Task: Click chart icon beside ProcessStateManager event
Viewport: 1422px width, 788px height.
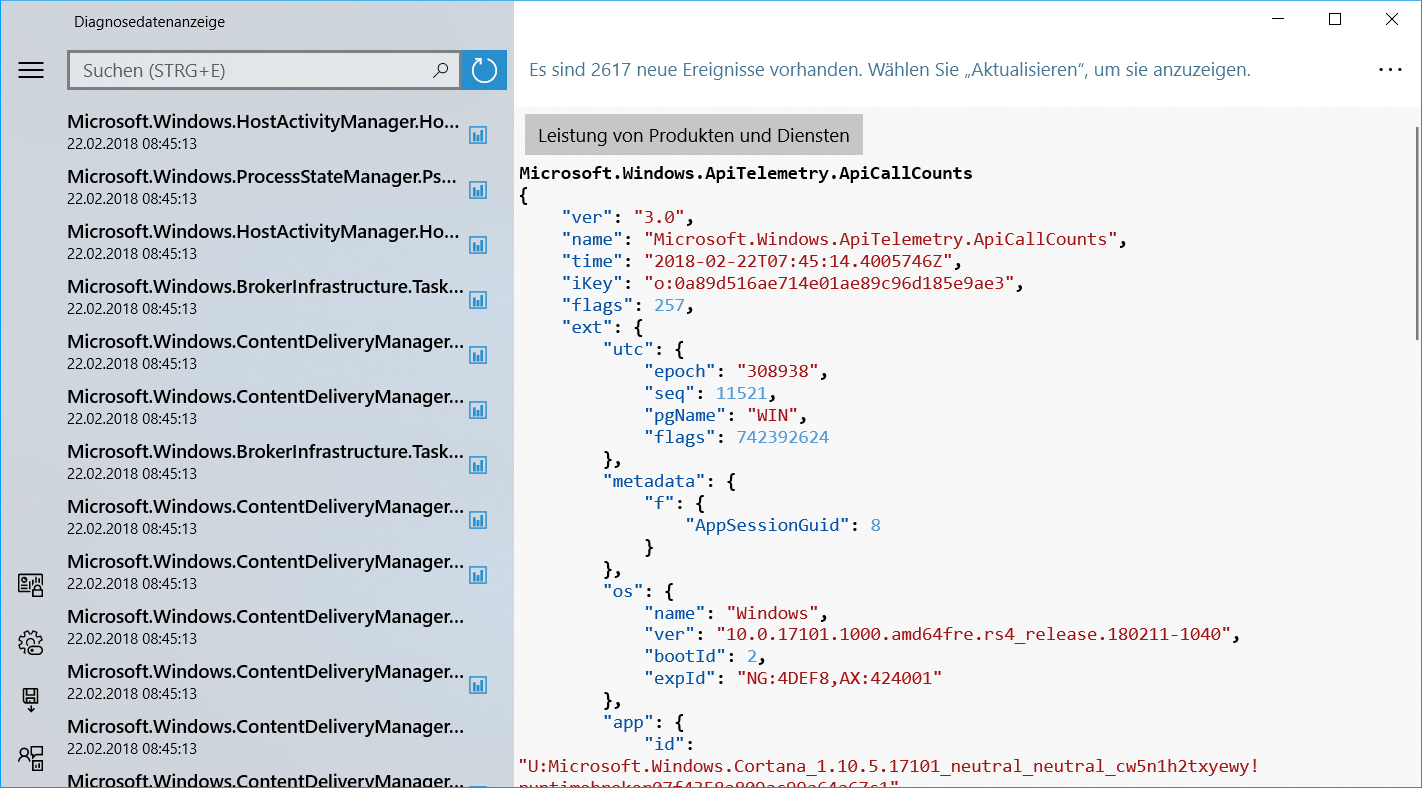Action: pos(478,189)
